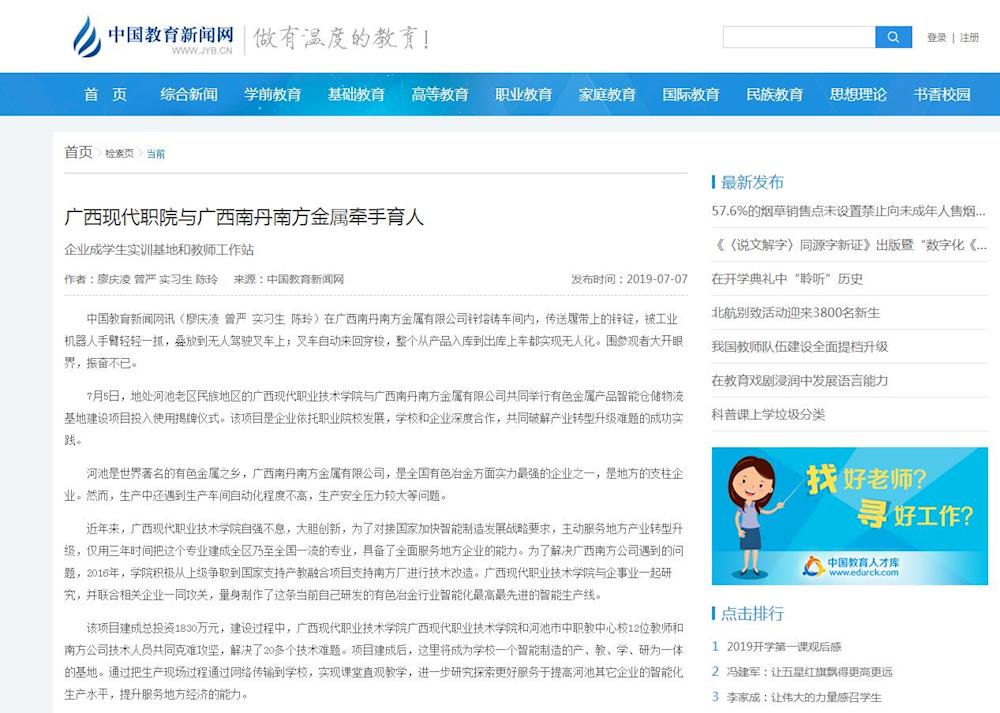Viewport: 1000px width, 713px height.
Task: Click the 检索页 breadcrumb link
Action: pyautogui.click(x=120, y=154)
